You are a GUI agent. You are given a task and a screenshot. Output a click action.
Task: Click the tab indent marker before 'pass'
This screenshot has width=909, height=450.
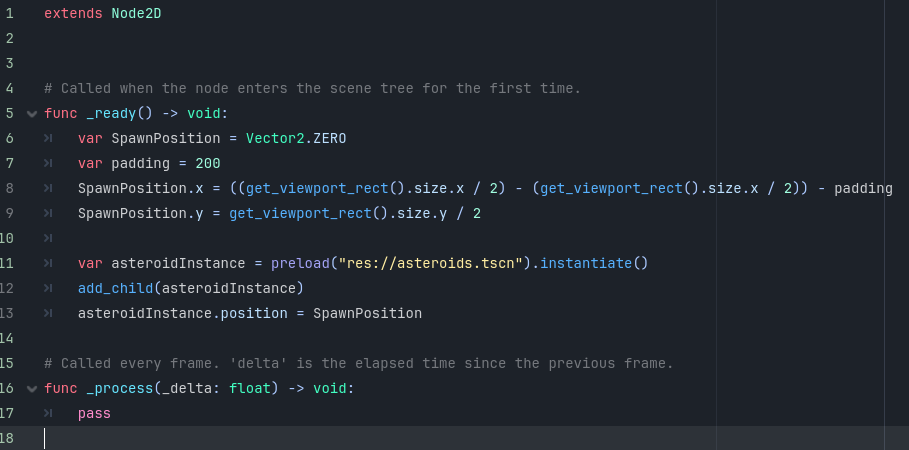pos(48,413)
